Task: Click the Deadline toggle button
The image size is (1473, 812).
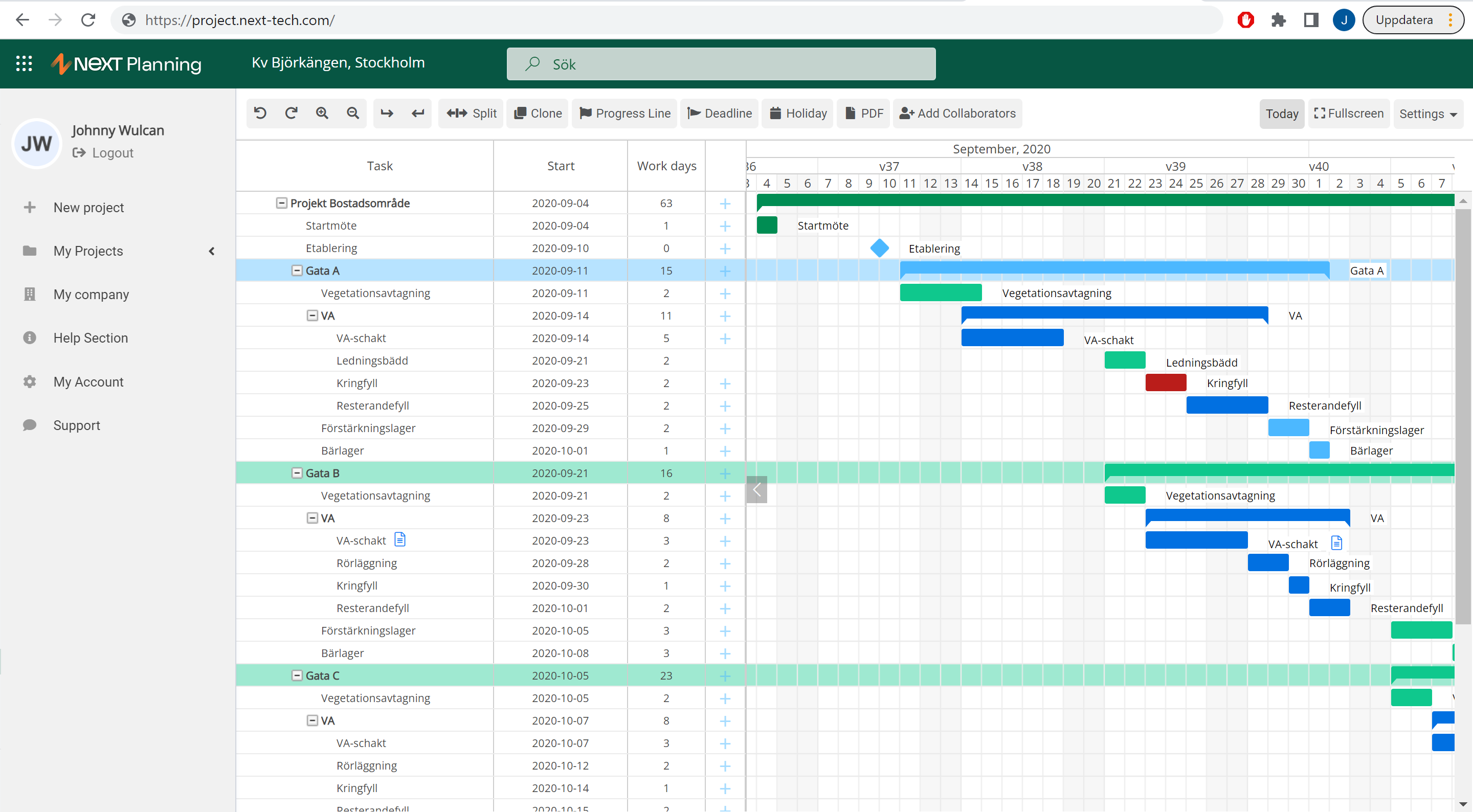Action: coord(720,113)
